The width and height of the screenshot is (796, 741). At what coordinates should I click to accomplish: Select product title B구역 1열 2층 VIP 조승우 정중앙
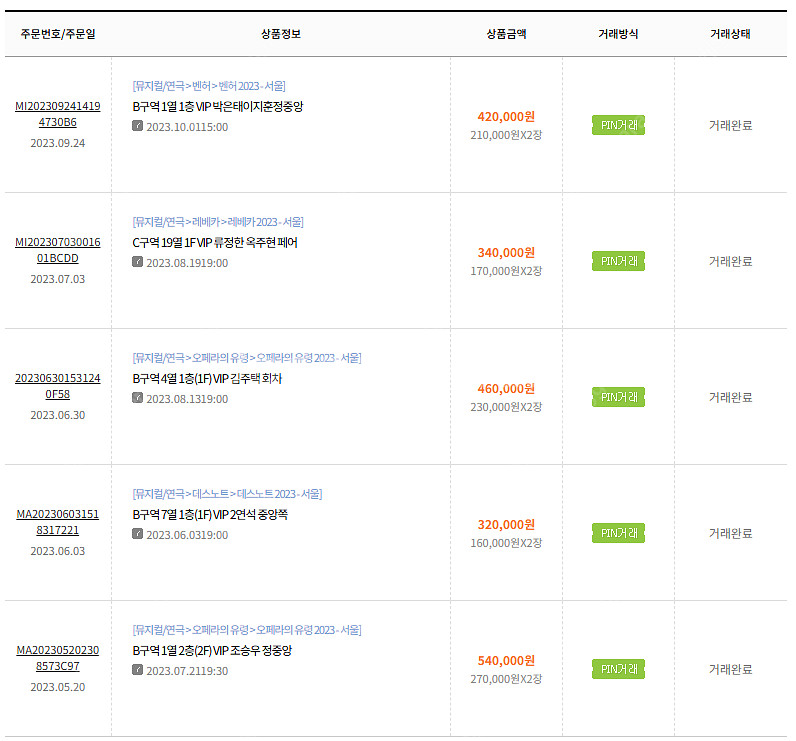[x=212, y=651]
